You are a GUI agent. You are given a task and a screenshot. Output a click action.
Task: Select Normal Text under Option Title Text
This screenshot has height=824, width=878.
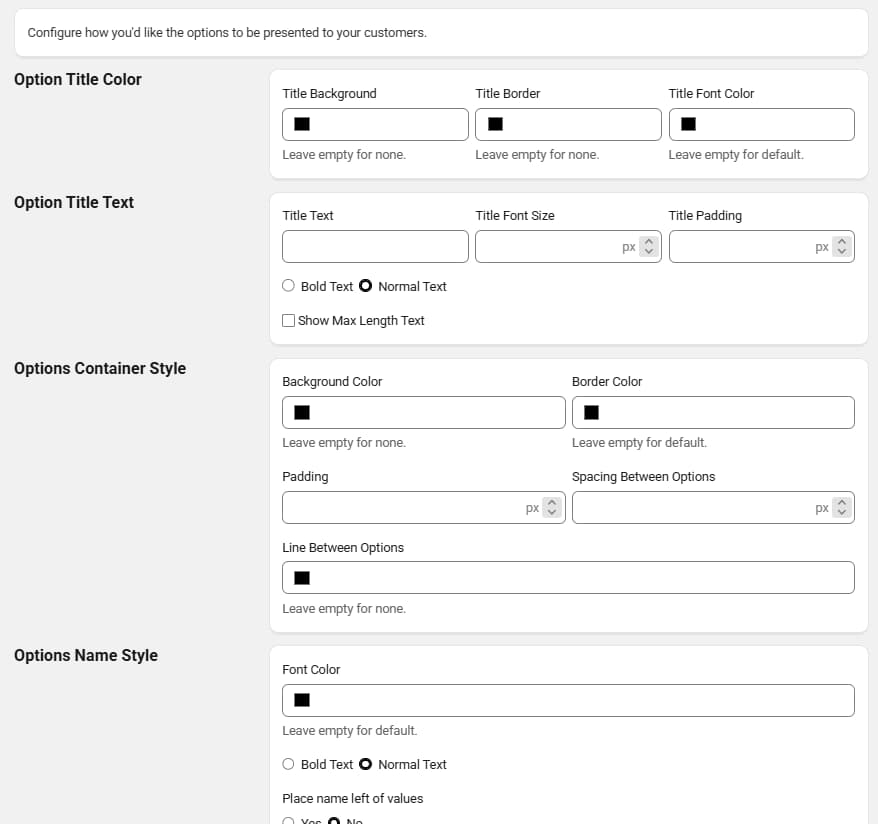pyautogui.click(x=365, y=286)
